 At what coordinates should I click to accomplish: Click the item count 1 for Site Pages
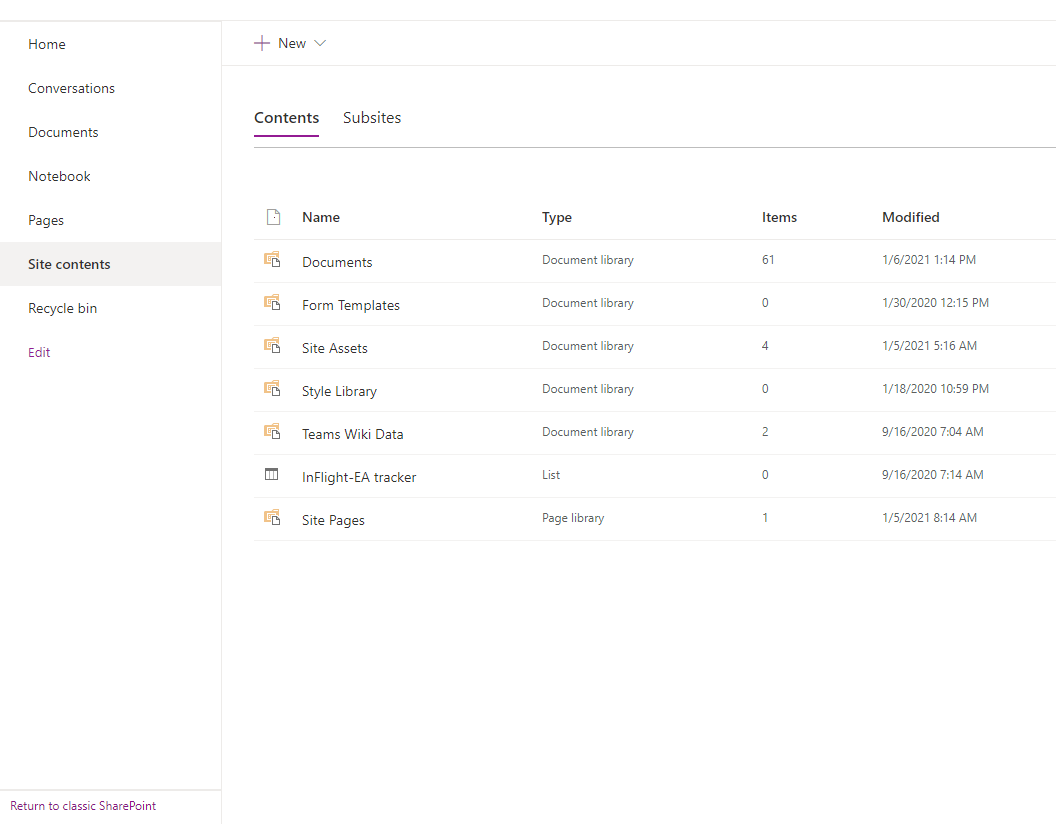pos(765,518)
